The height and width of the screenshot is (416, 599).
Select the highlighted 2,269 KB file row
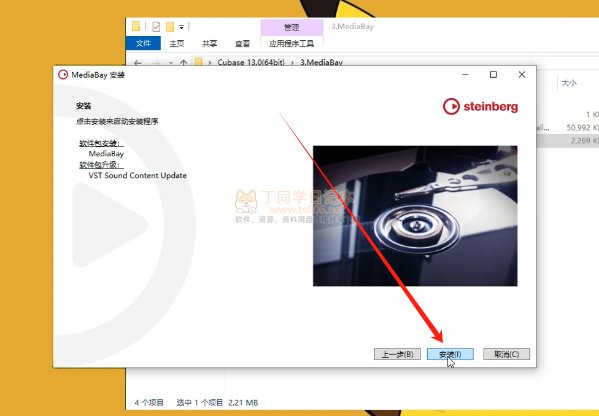coord(568,141)
